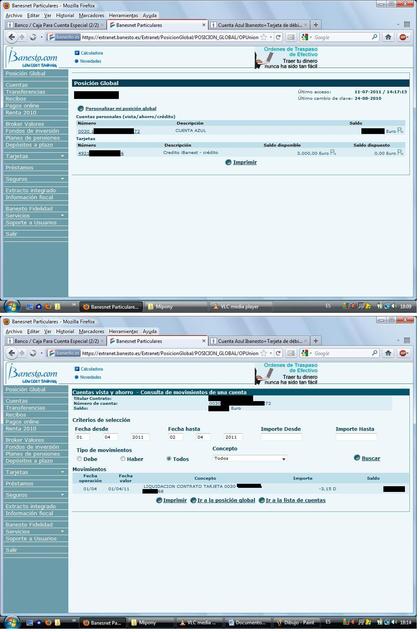Image resolution: width=420 pixels, height=632 pixels.
Task: Open the Concepto dropdown showing Todos
Action: 250,459
